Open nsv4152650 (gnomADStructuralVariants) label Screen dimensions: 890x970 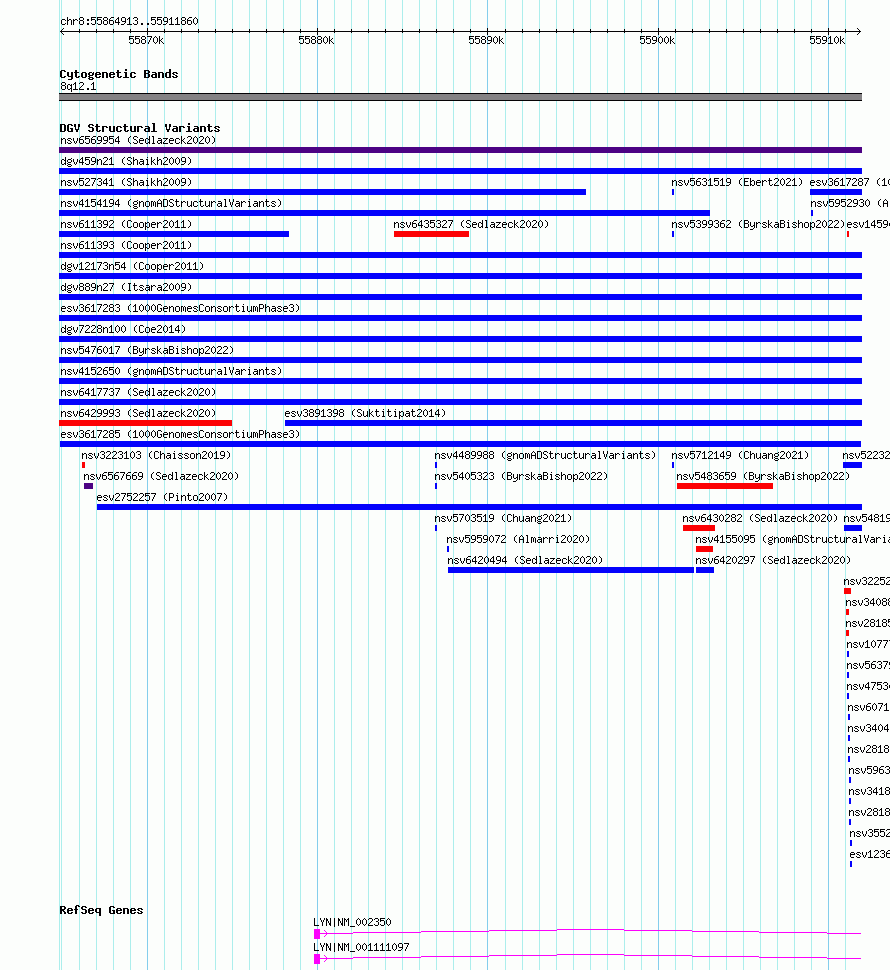[171, 372]
